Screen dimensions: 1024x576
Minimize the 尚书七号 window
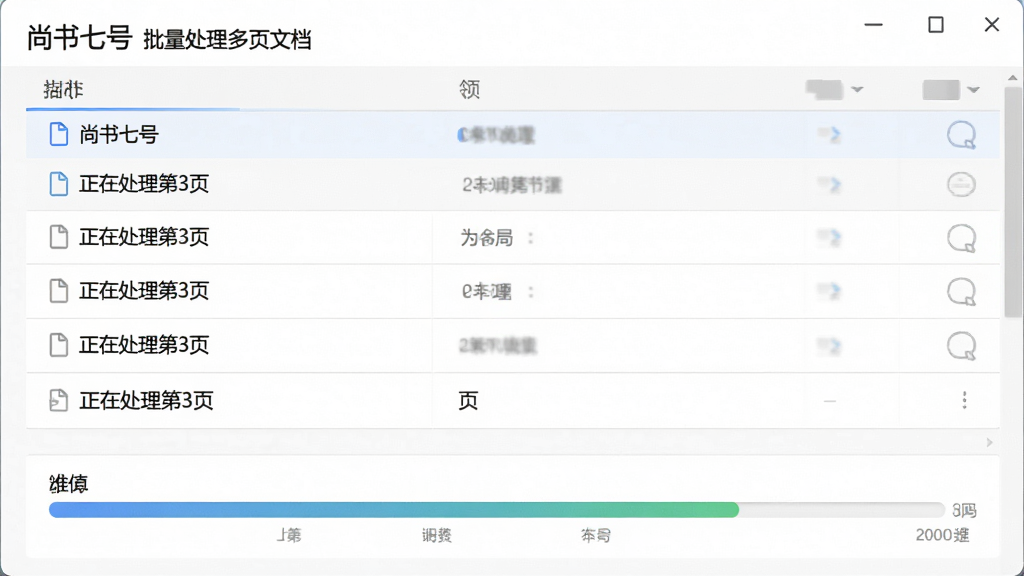pos(873,25)
